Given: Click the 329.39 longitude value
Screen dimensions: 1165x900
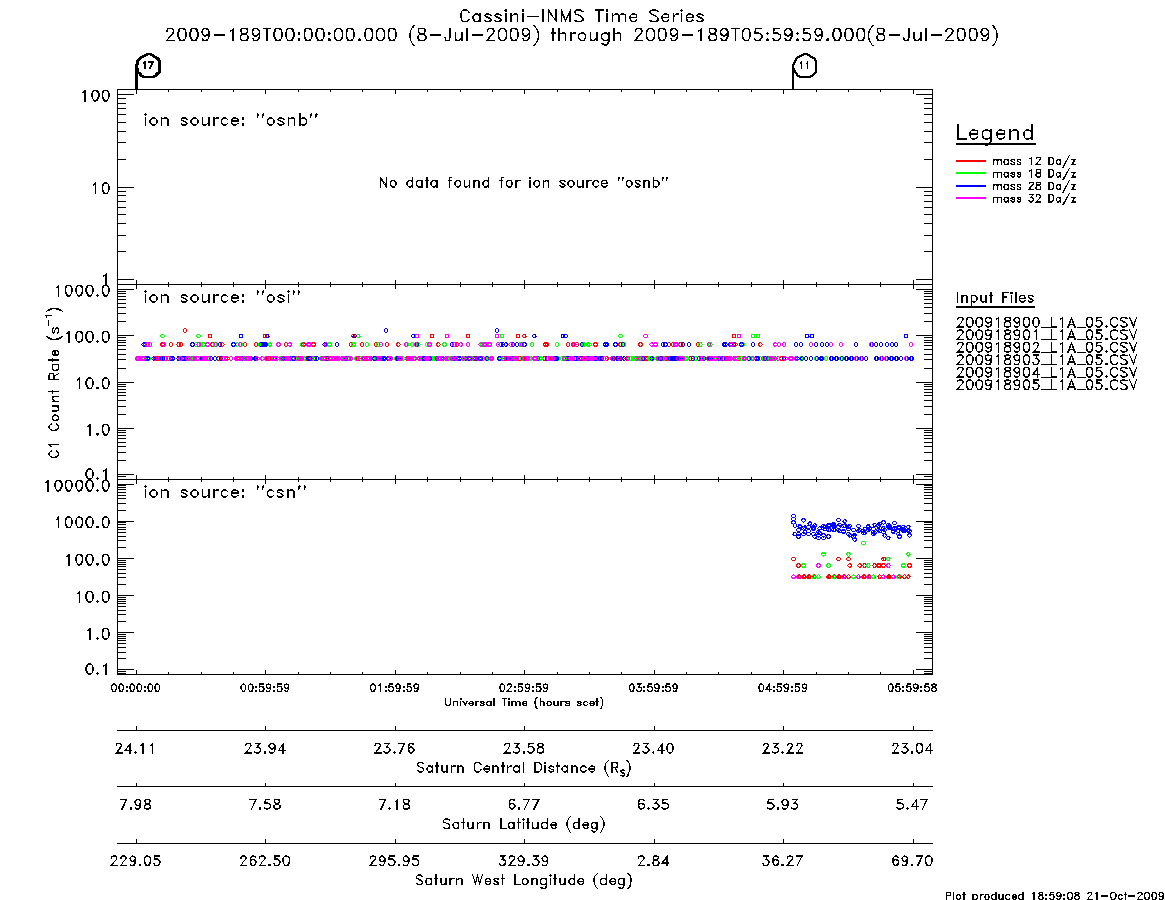Looking at the screenshot, I should click(524, 861).
